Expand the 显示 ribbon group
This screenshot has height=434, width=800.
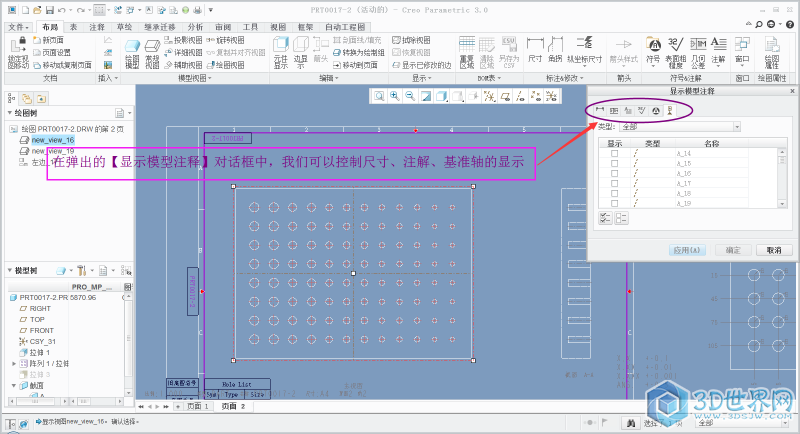click(421, 78)
